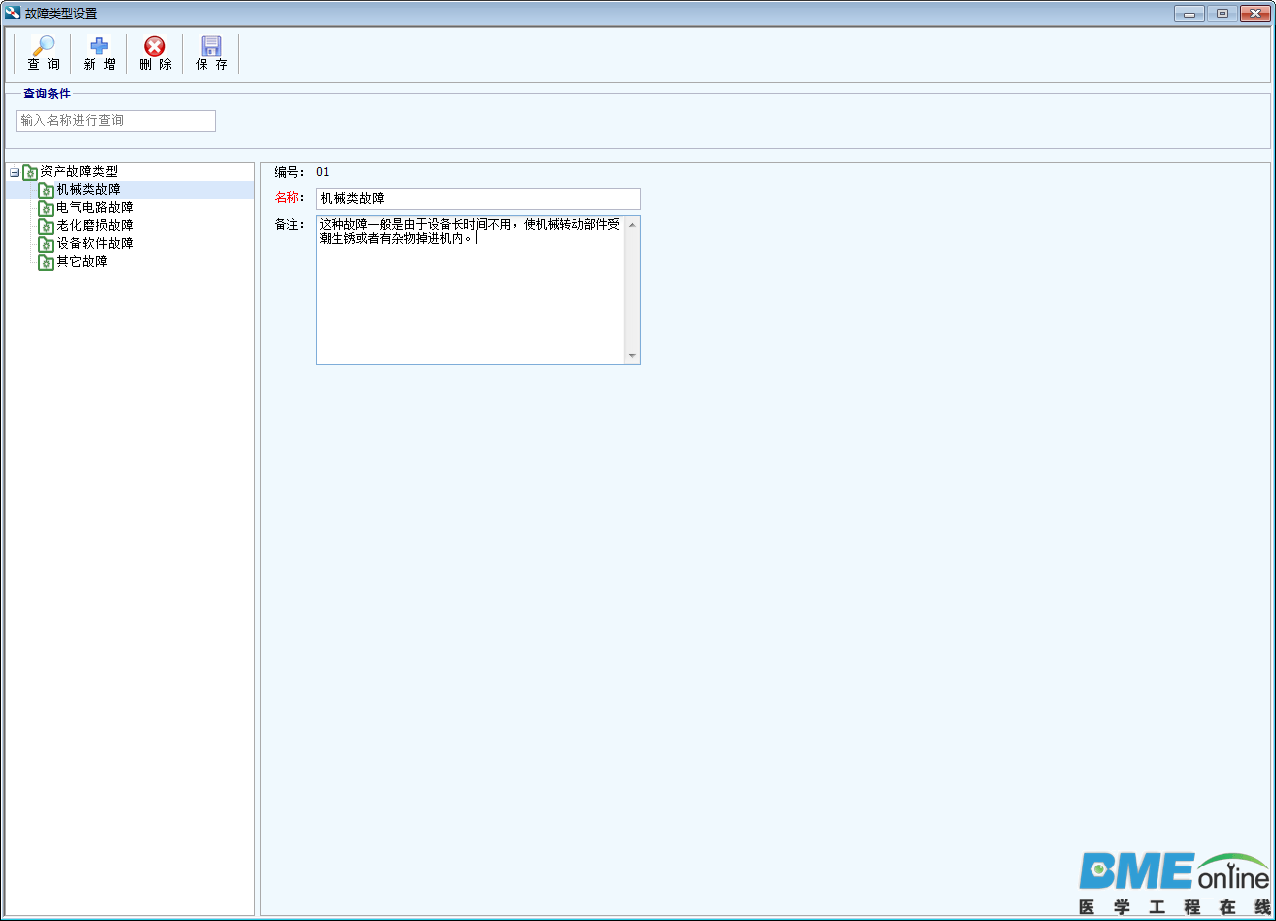
Task: Click the 备注 scrollbar down arrow
Action: (x=632, y=356)
